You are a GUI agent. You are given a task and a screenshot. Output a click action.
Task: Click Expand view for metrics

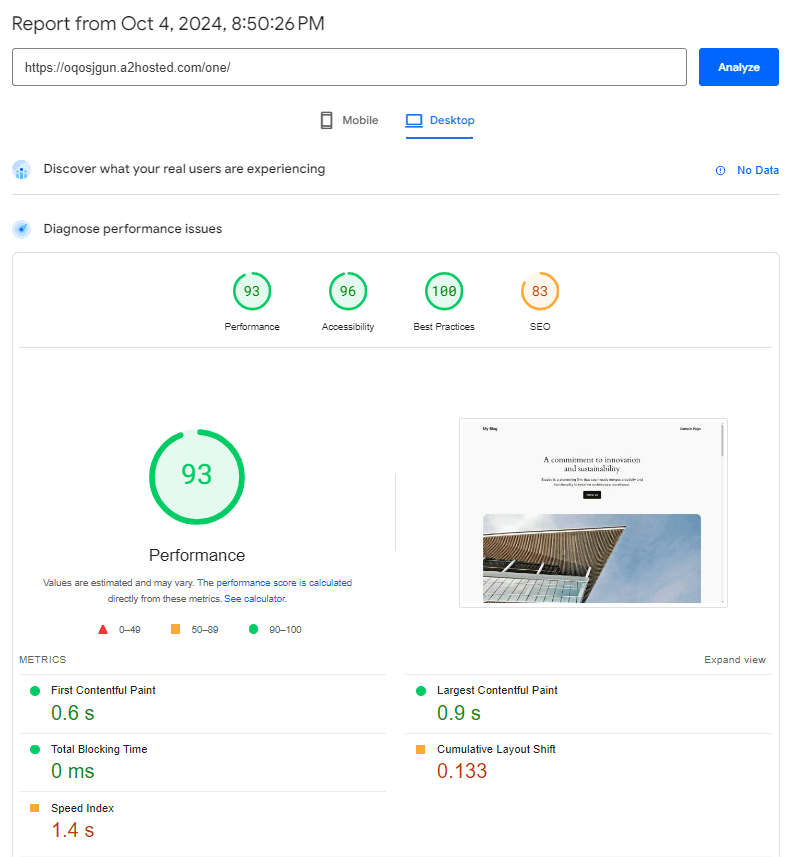tap(734, 660)
